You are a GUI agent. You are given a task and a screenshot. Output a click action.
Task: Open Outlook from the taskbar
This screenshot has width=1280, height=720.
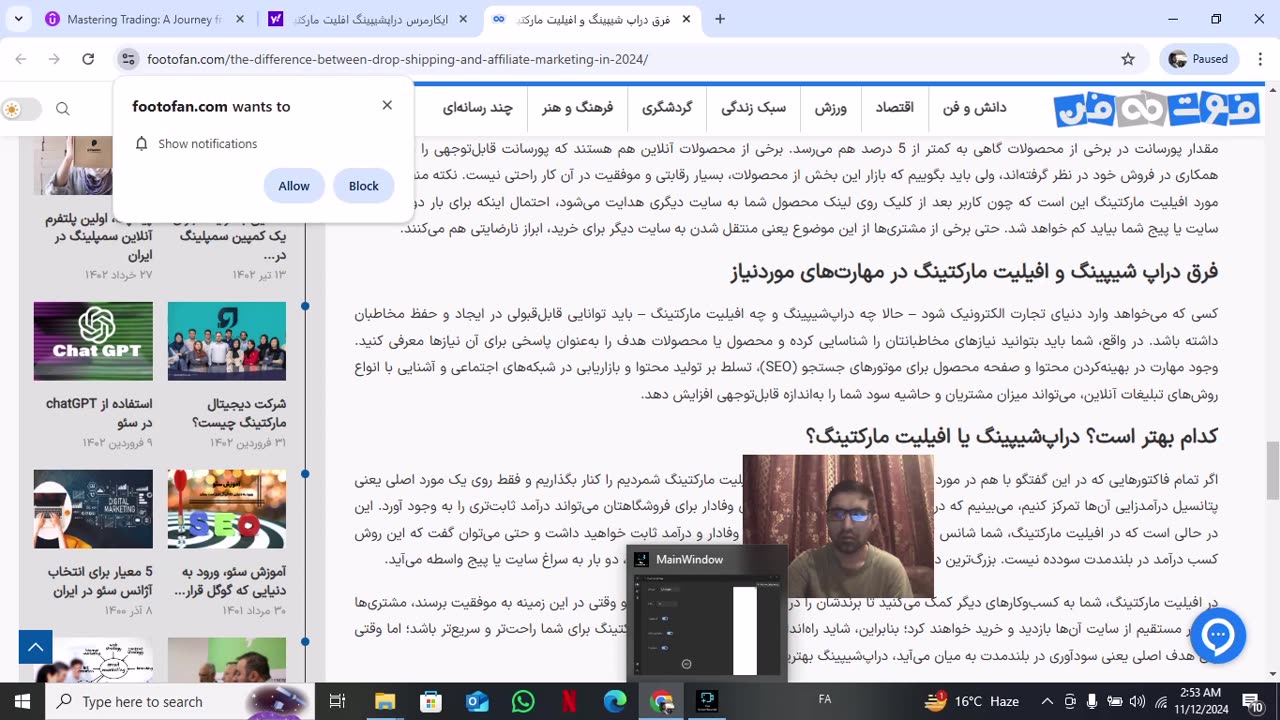[x=477, y=702]
